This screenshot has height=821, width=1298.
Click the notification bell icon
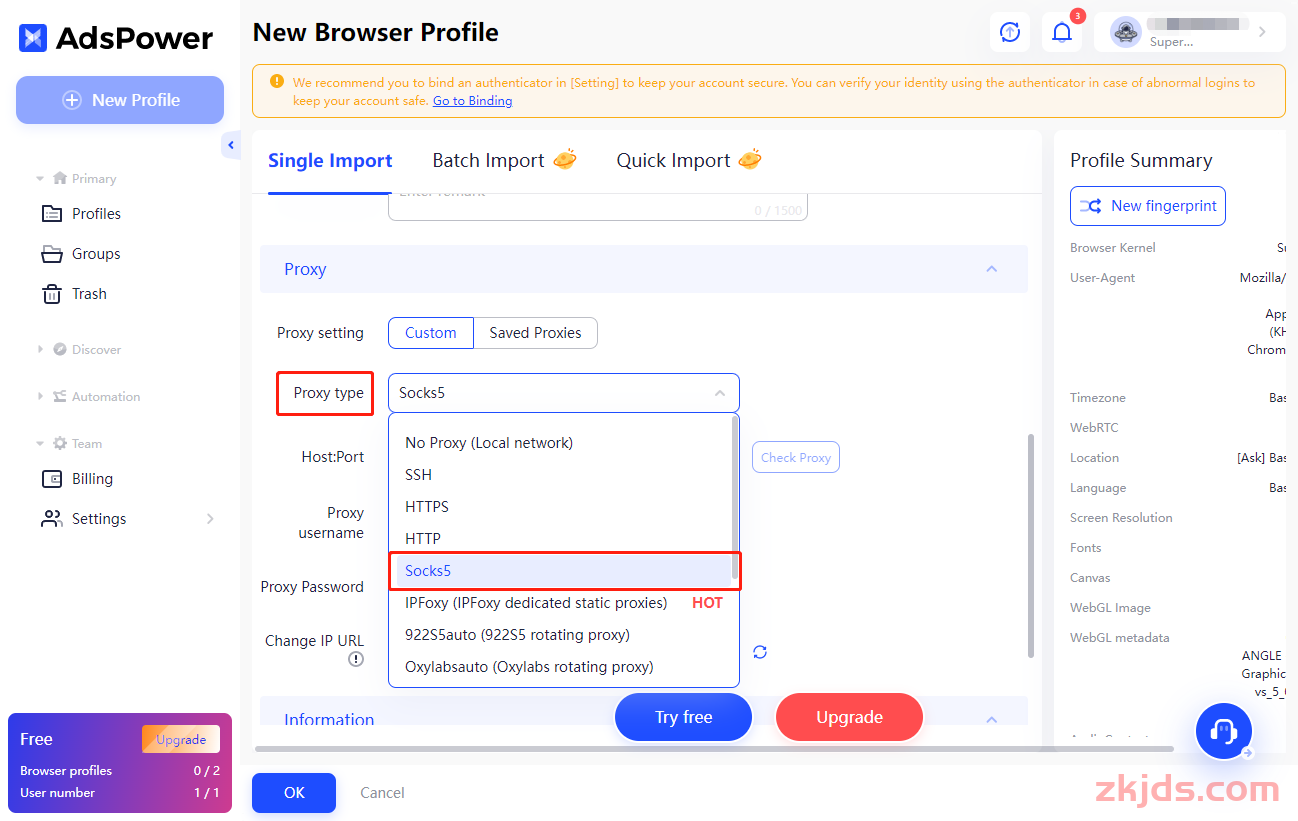[1062, 33]
